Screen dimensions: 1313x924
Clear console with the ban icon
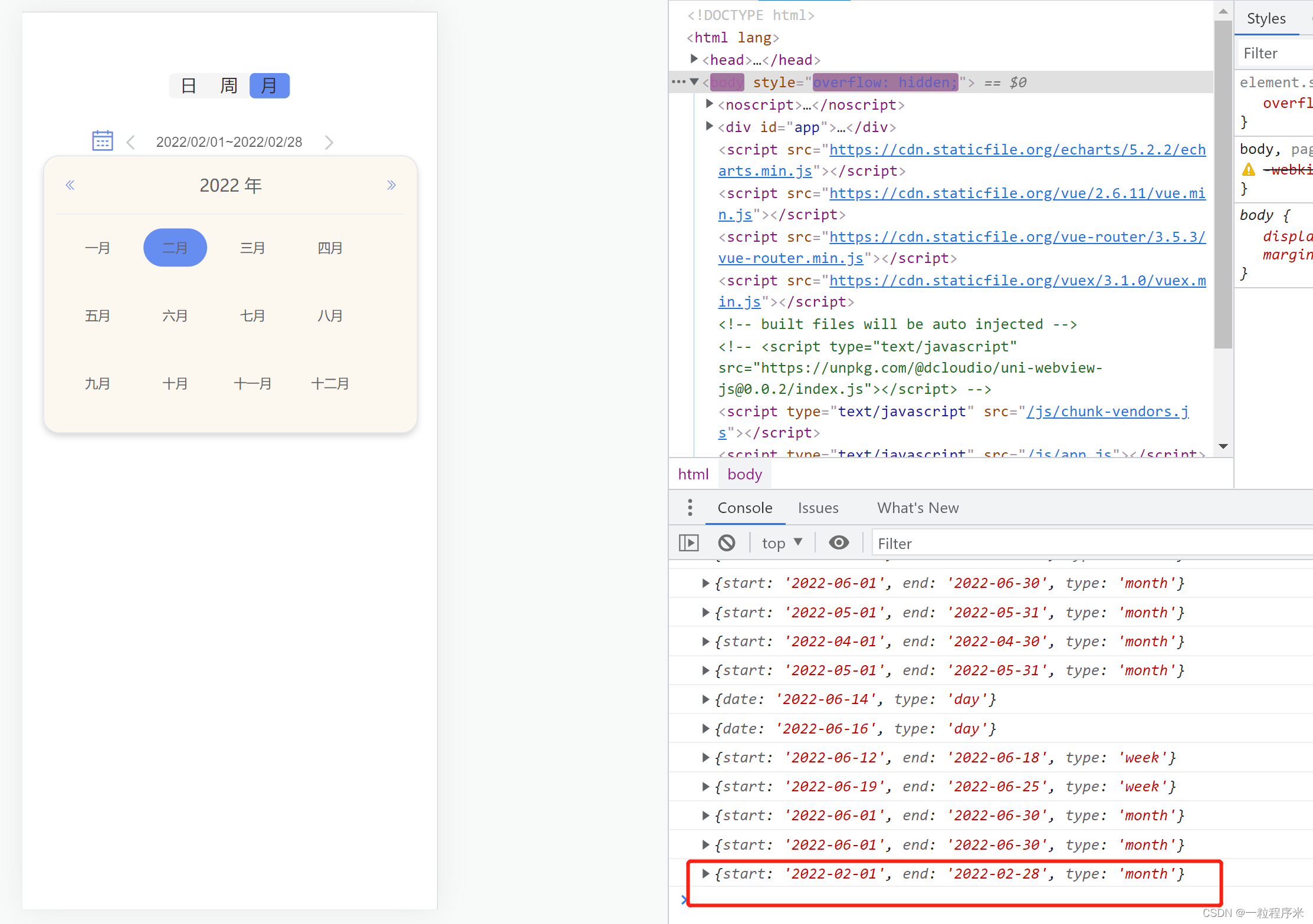[x=727, y=542]
